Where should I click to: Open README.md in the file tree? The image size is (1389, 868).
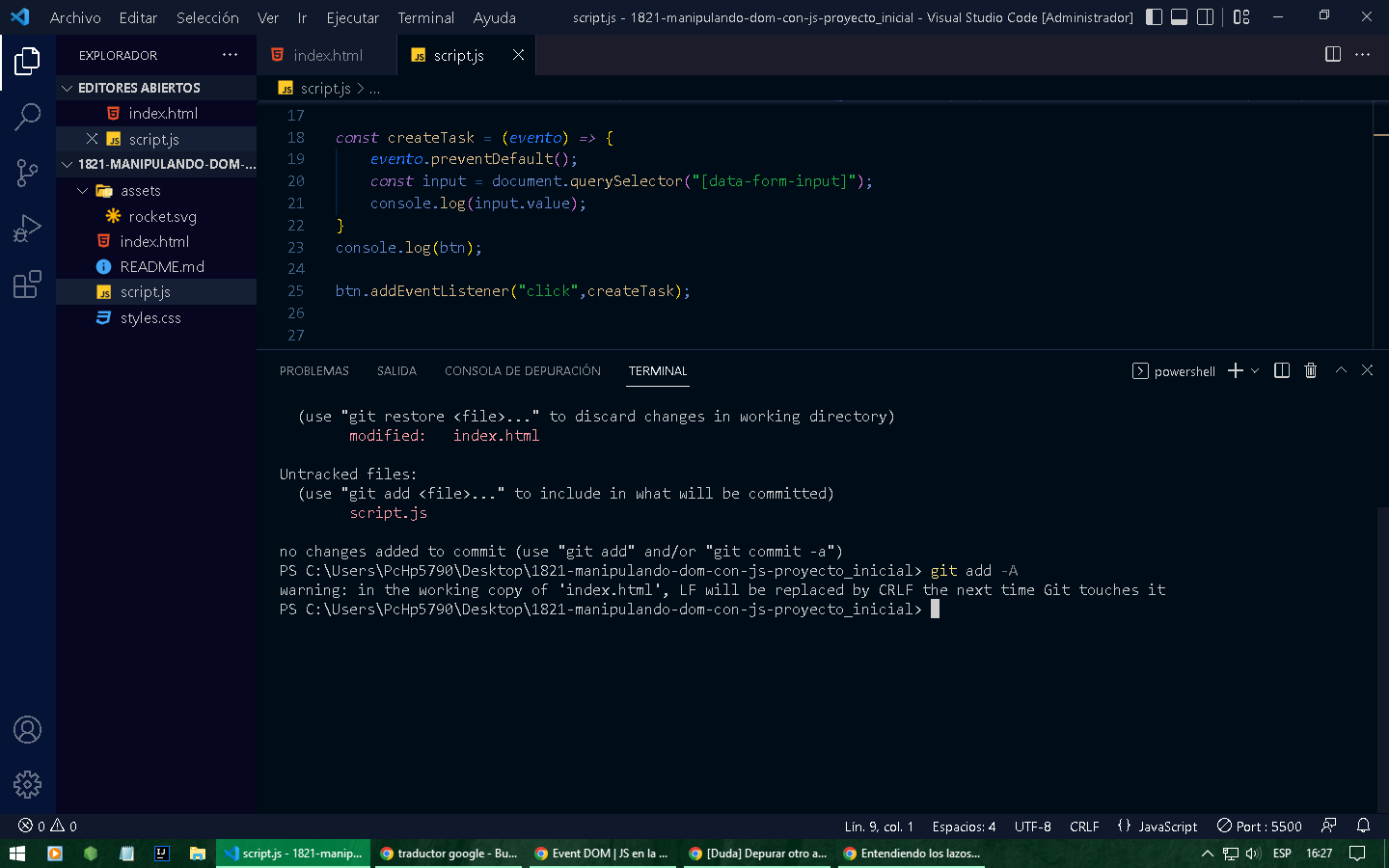(x=156, y=266)
